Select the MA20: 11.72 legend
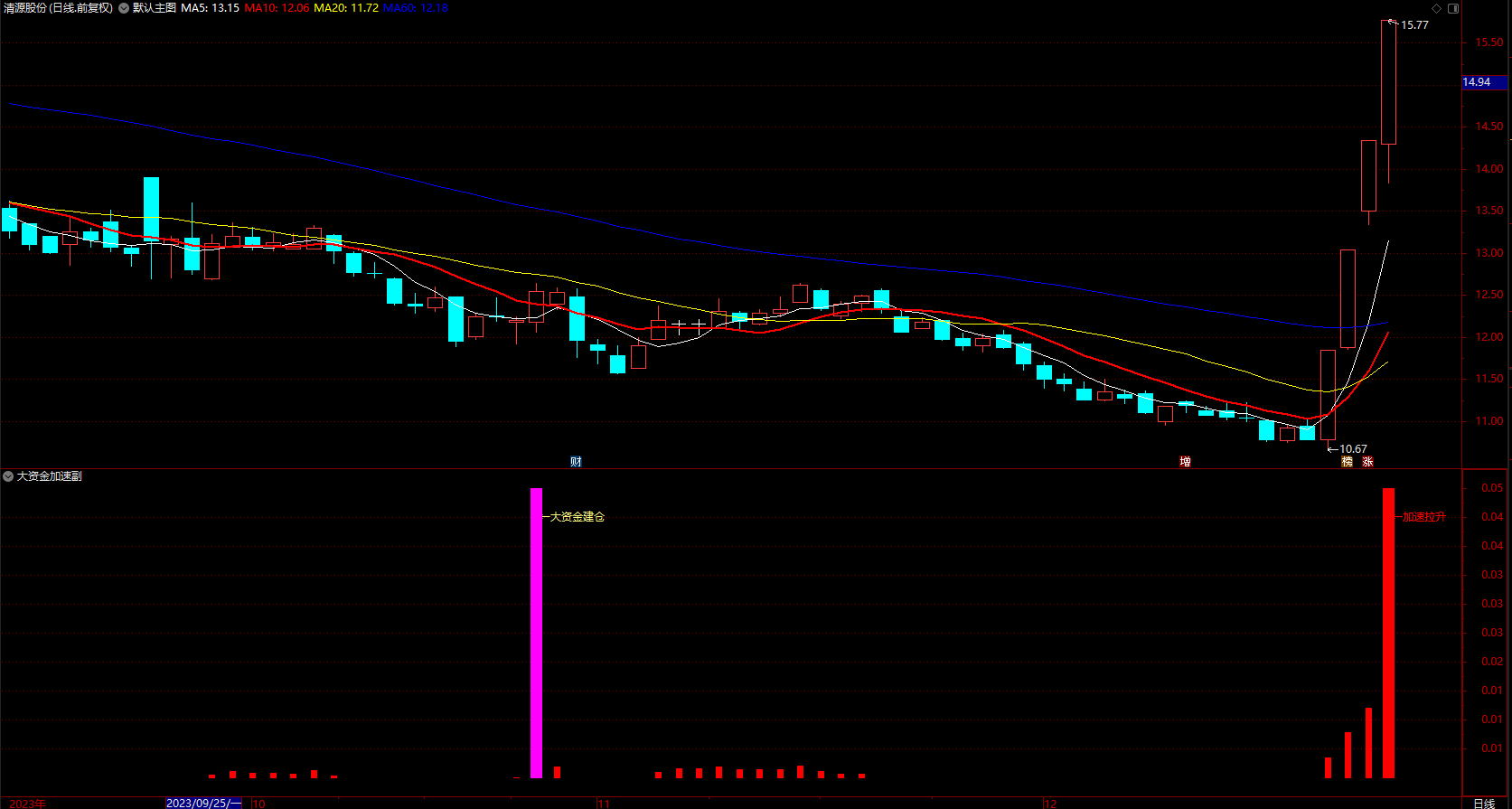1512x809 pixels. pos(346,8)
